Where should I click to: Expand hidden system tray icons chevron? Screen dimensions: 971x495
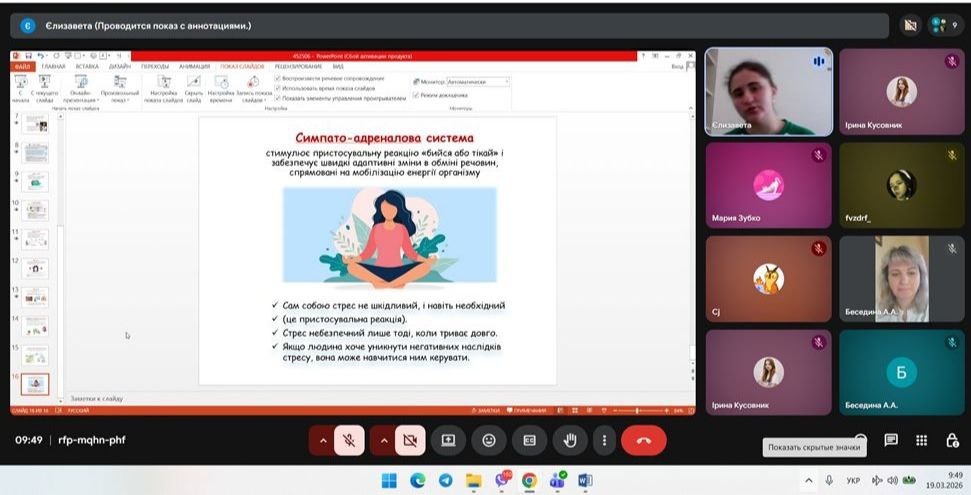point(807,480)
